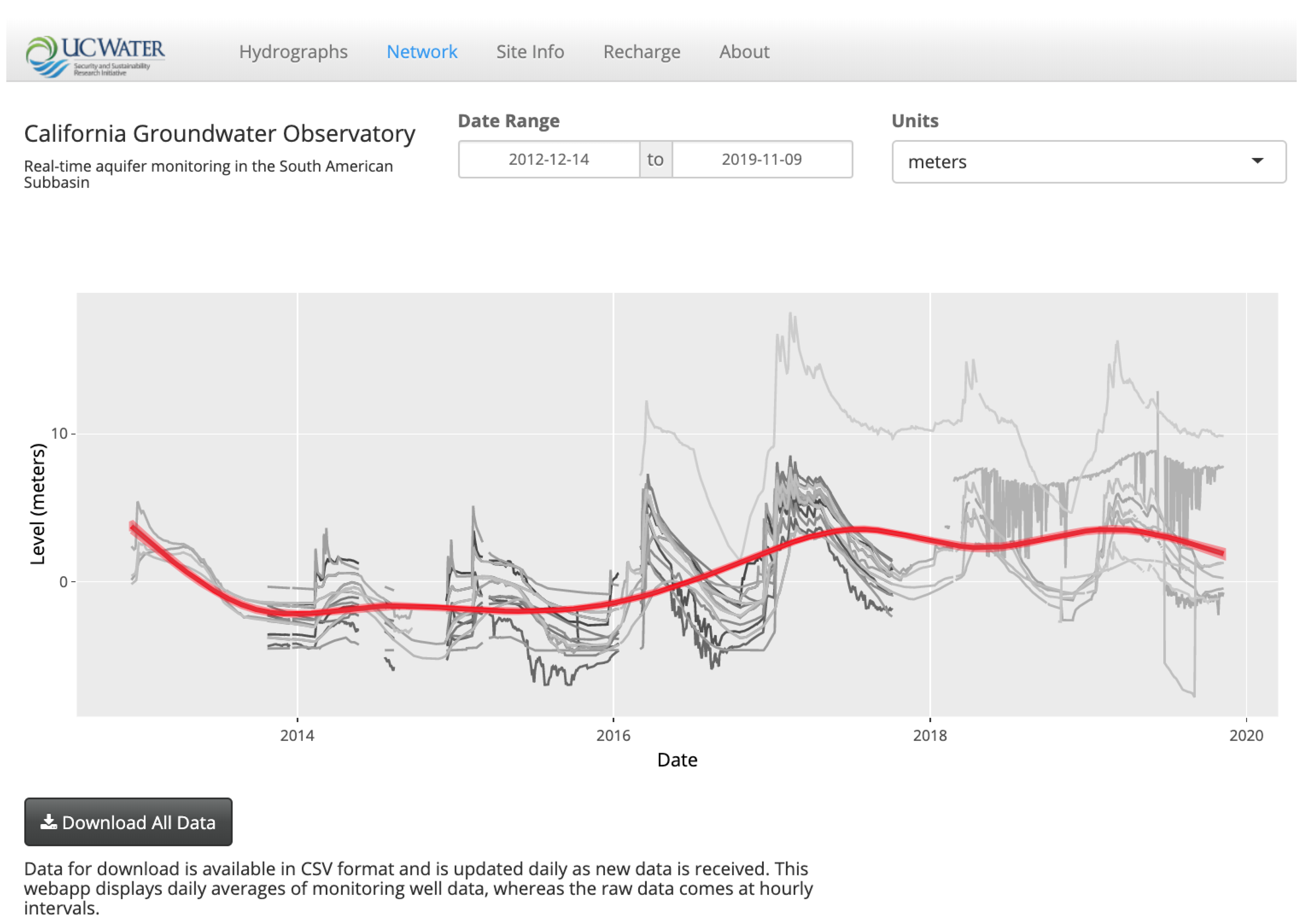Click the end date field 2019-11-09
The height and width of the screenshot is (924, 1303).
coord(761,159)
